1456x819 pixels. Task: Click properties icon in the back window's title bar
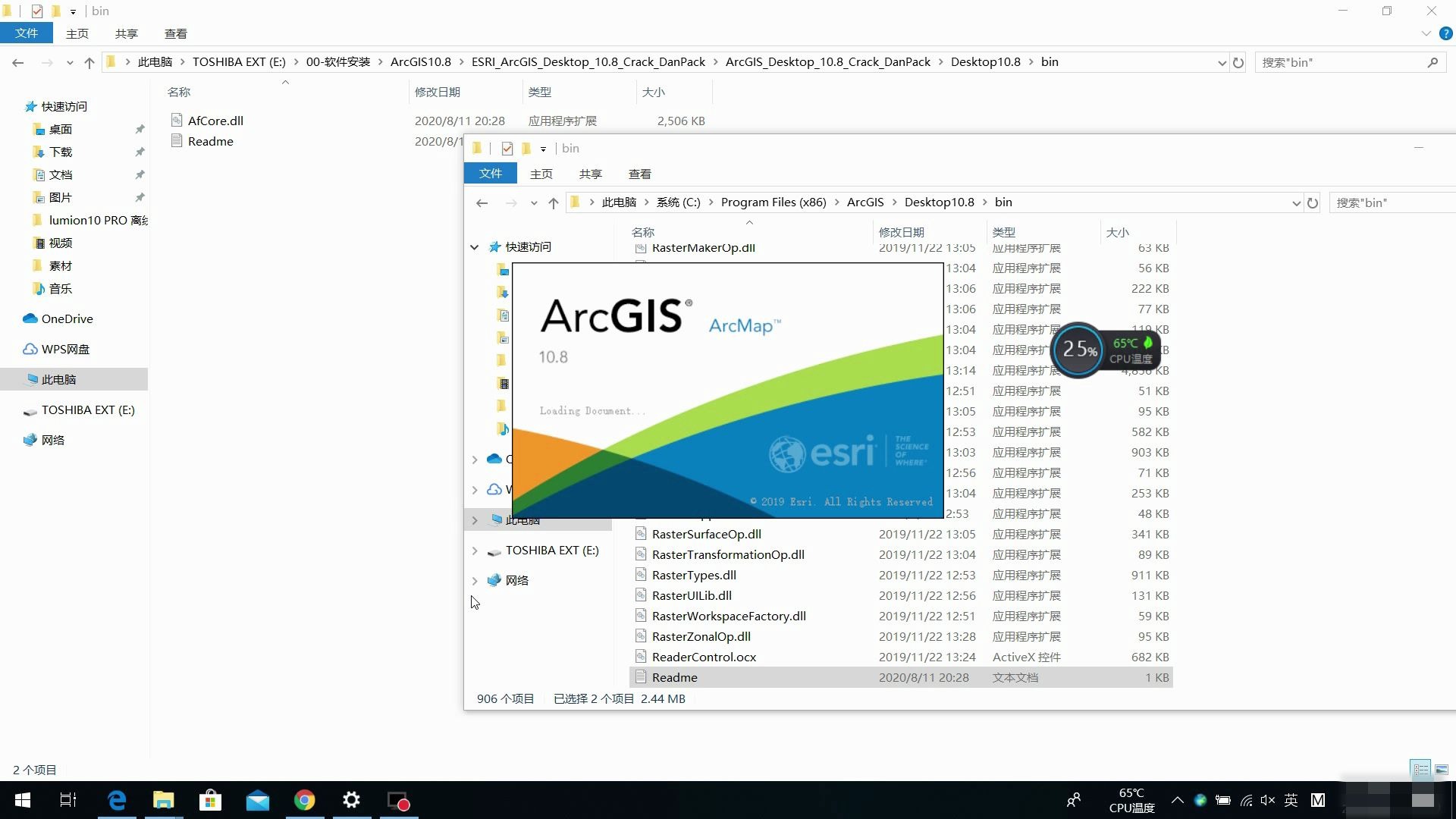(x=36, y=11)
